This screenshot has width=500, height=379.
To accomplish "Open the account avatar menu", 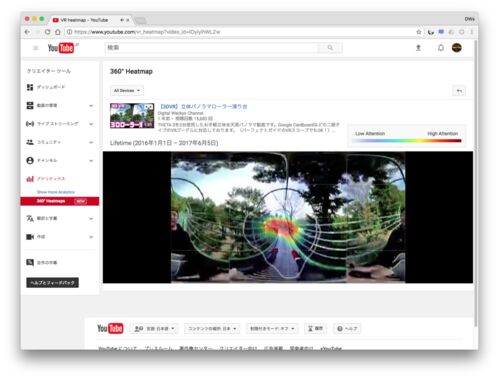I will (457, 48).
